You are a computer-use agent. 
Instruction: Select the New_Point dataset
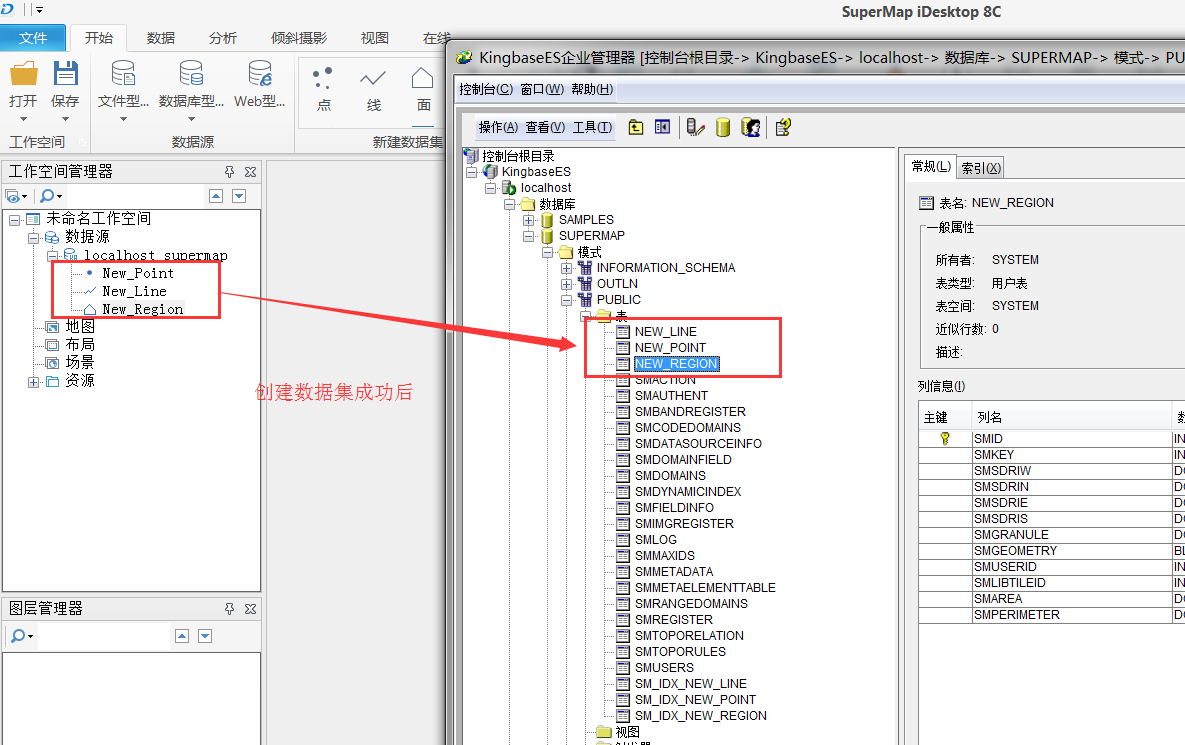point(138,273)
